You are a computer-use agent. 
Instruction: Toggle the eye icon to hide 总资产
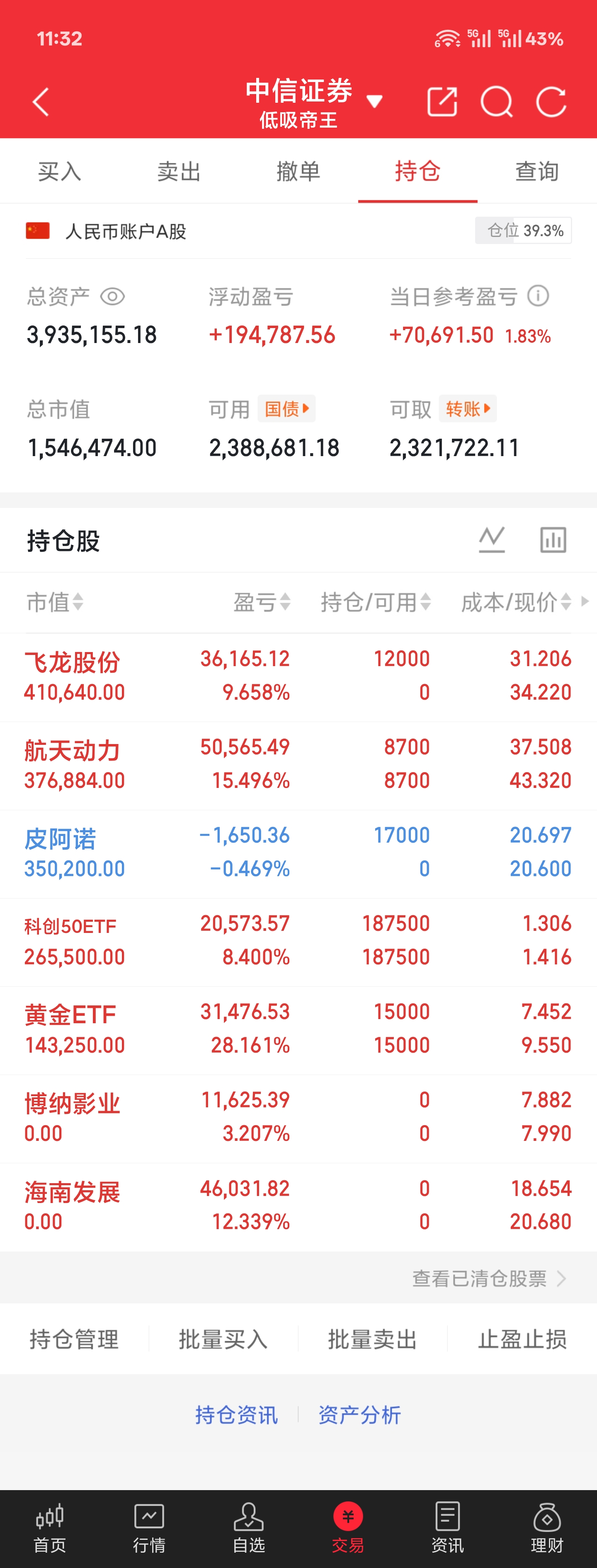pos(113,297)
